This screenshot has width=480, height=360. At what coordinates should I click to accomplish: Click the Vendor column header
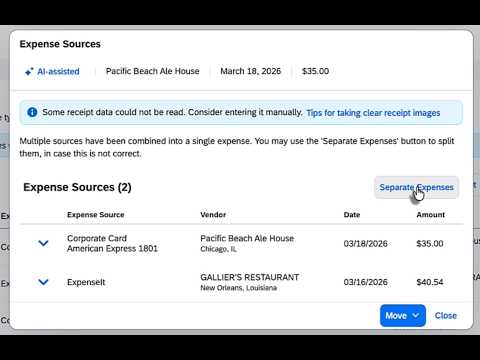pyautogui.click(x=213, y=215)
